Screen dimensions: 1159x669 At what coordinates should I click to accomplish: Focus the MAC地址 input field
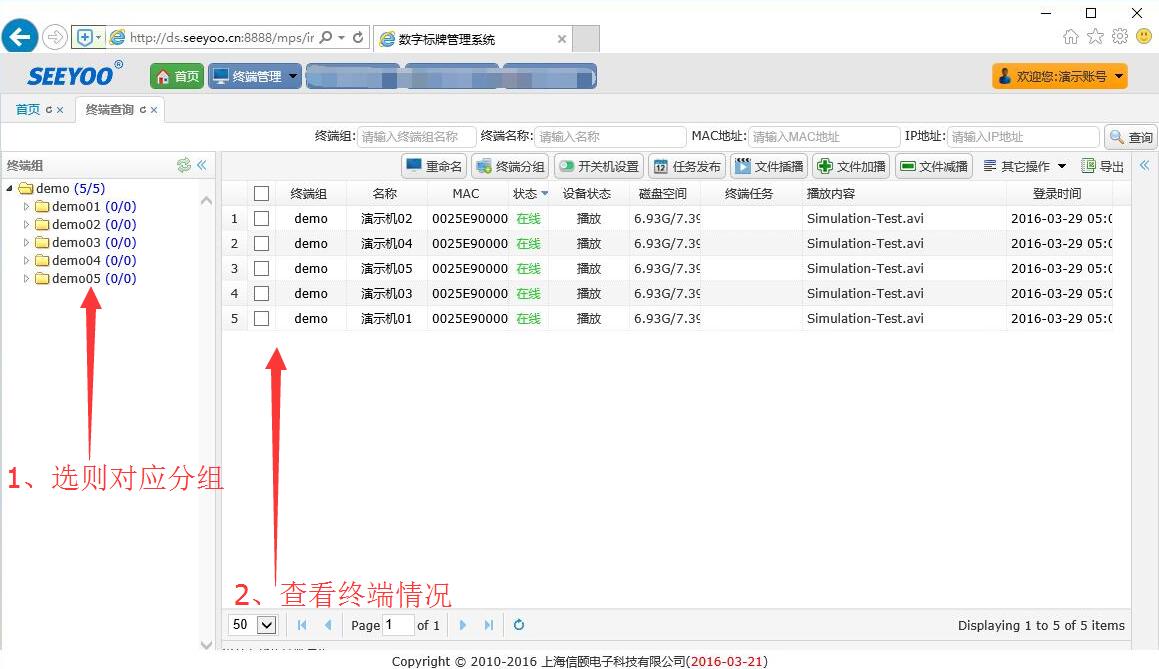(824, 137)
